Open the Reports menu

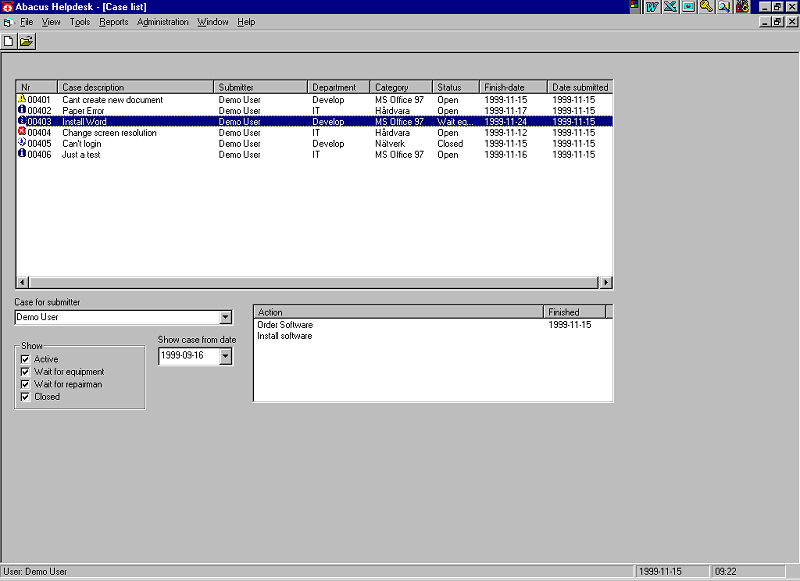click(x=114, y=22)
